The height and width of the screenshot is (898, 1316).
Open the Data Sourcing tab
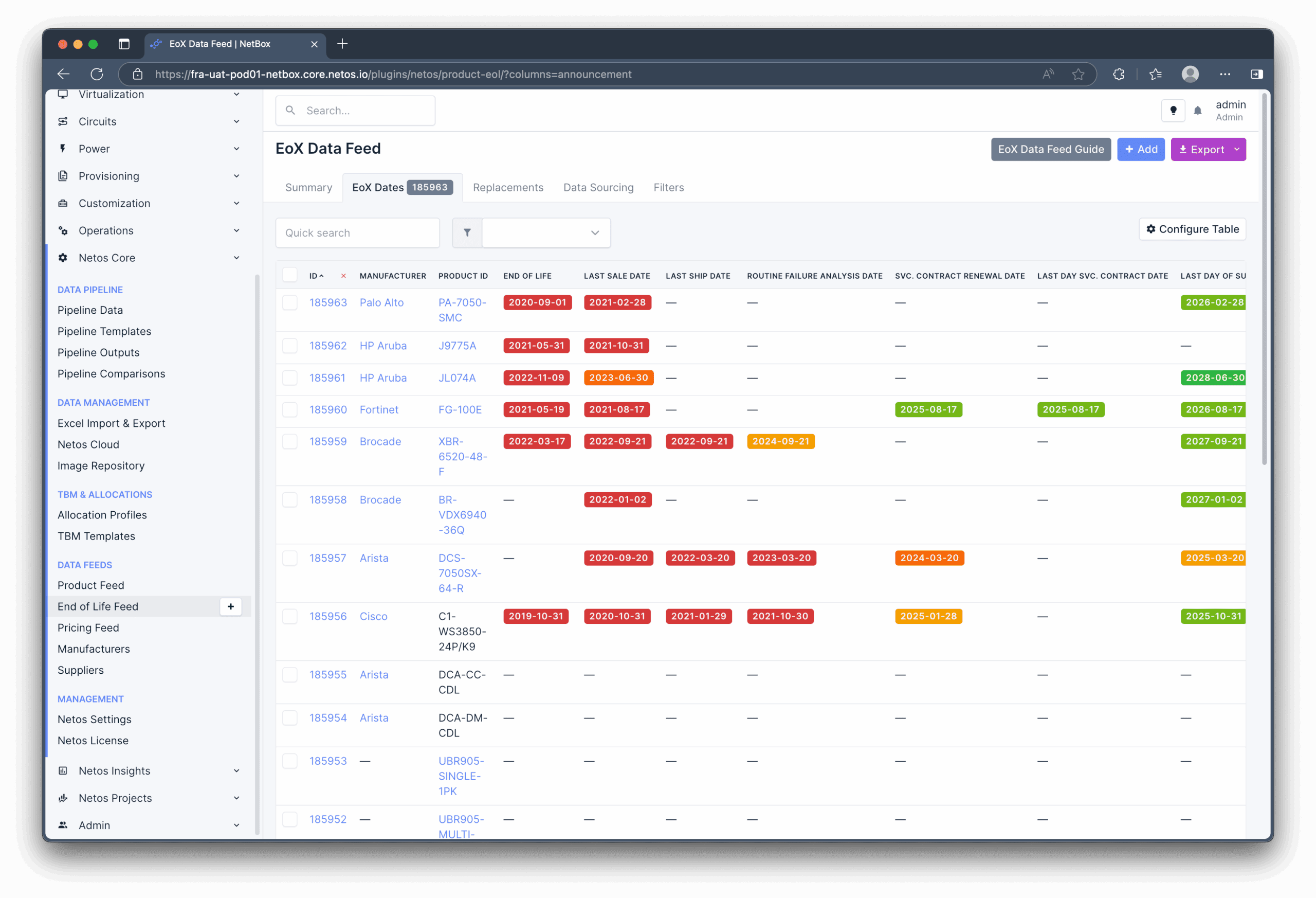click(598, 188)
